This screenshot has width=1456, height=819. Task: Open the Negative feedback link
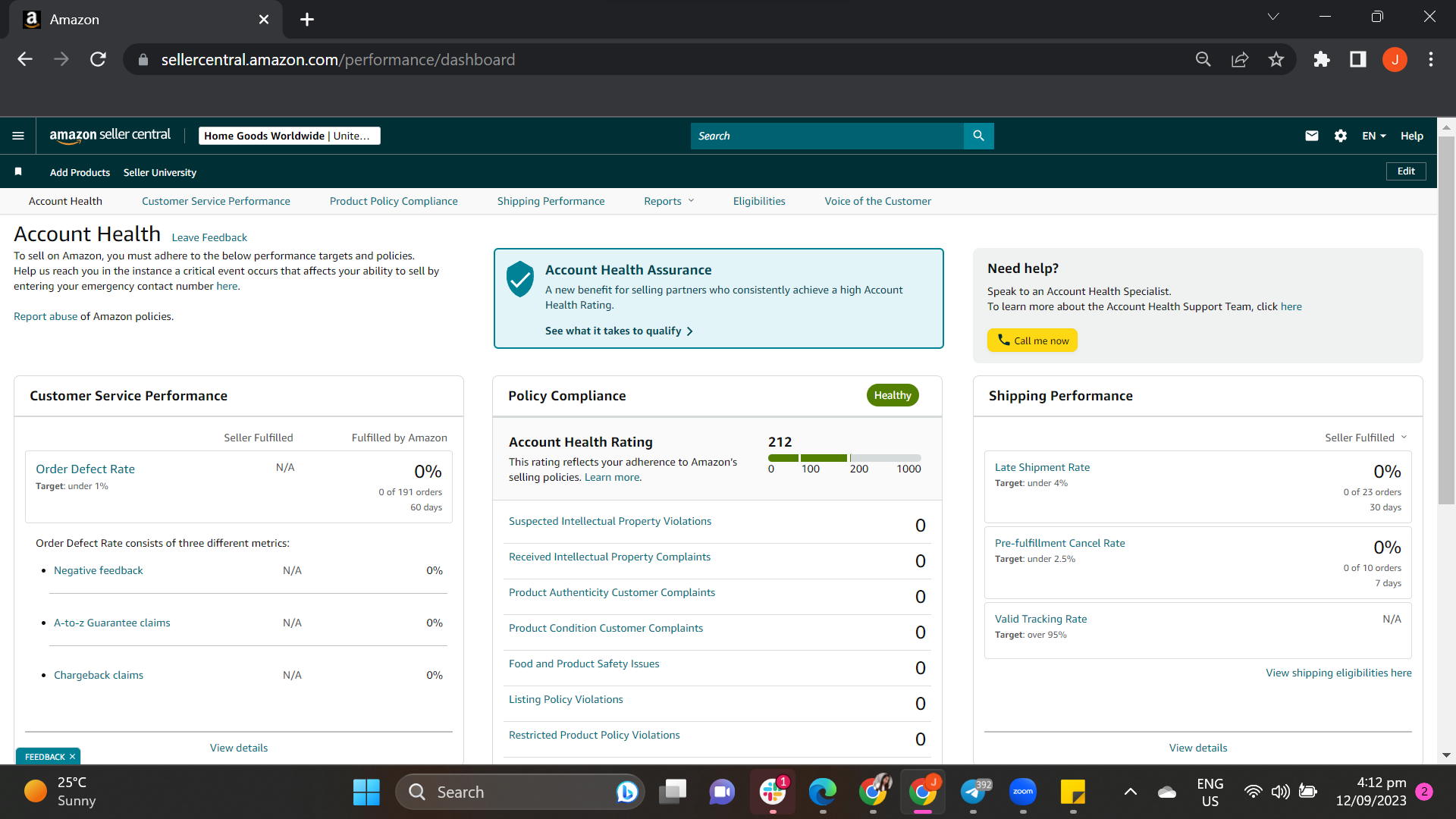(x=99, y=570)
